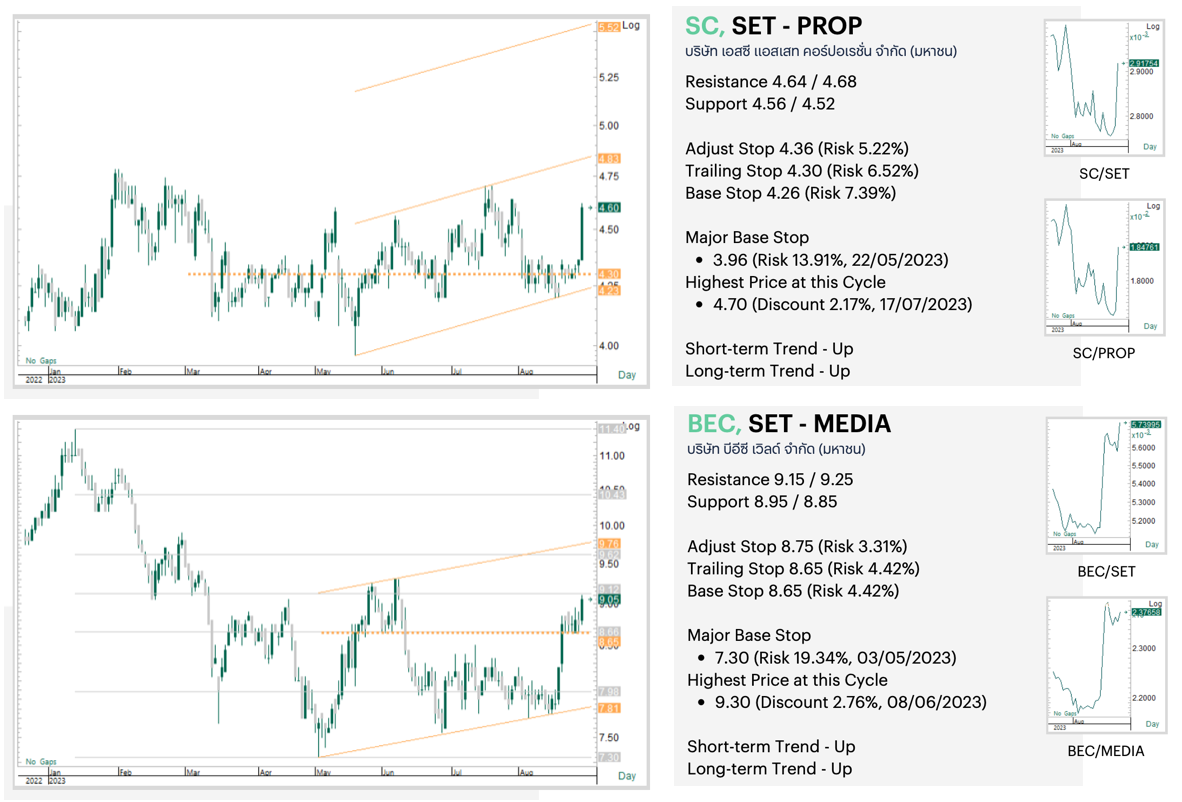Click the 4.30 orange price tag on SC chart
The height and width of the screenshot is (802, 1182).
609,274
